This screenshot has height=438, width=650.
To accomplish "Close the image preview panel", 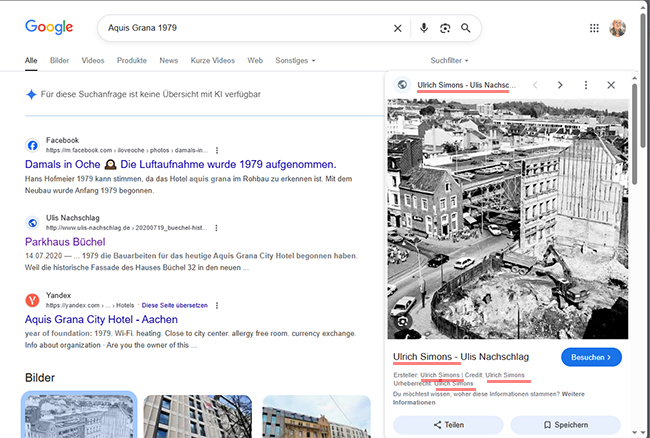I will [x=611, y=85].
